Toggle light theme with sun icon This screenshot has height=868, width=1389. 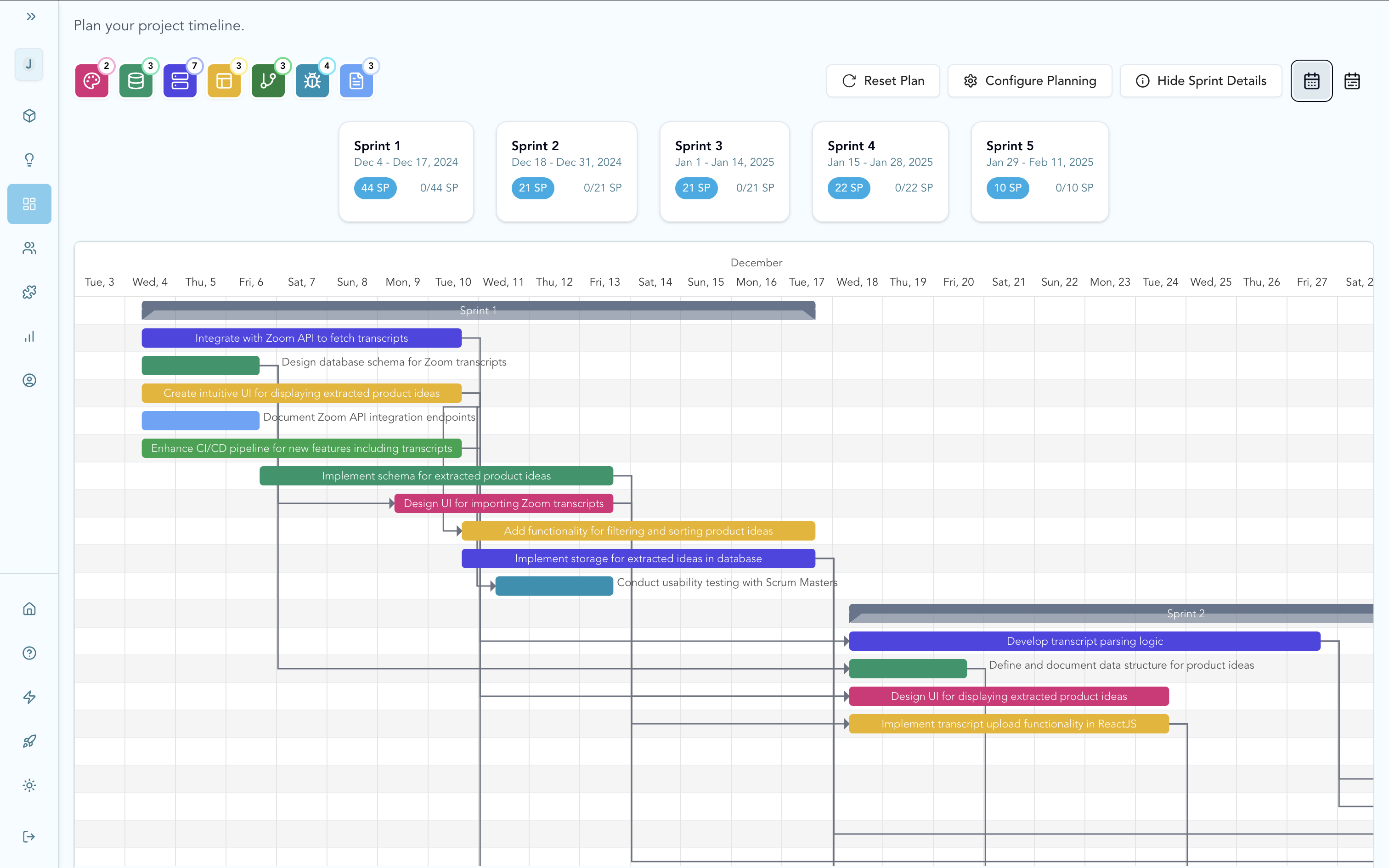pos(29,785)
